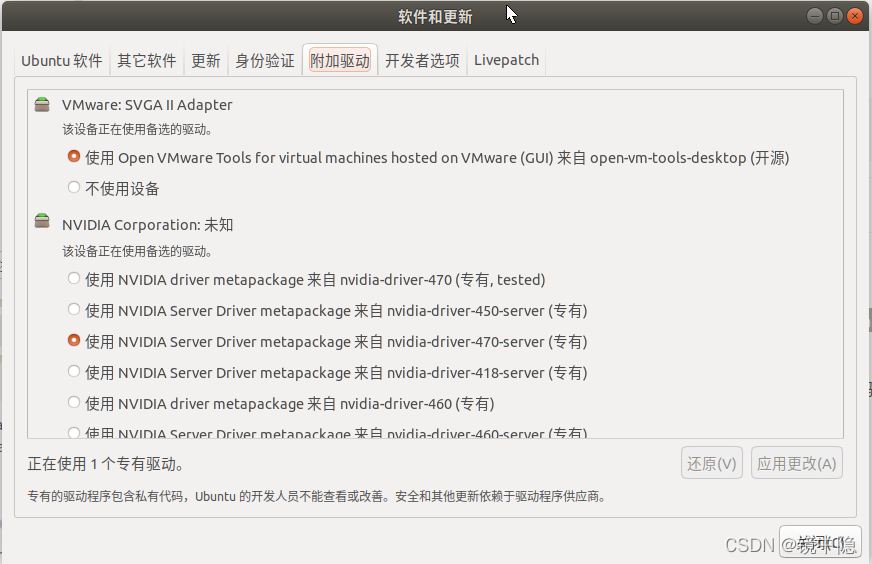Click the 还原(V) button

[711, 463]
